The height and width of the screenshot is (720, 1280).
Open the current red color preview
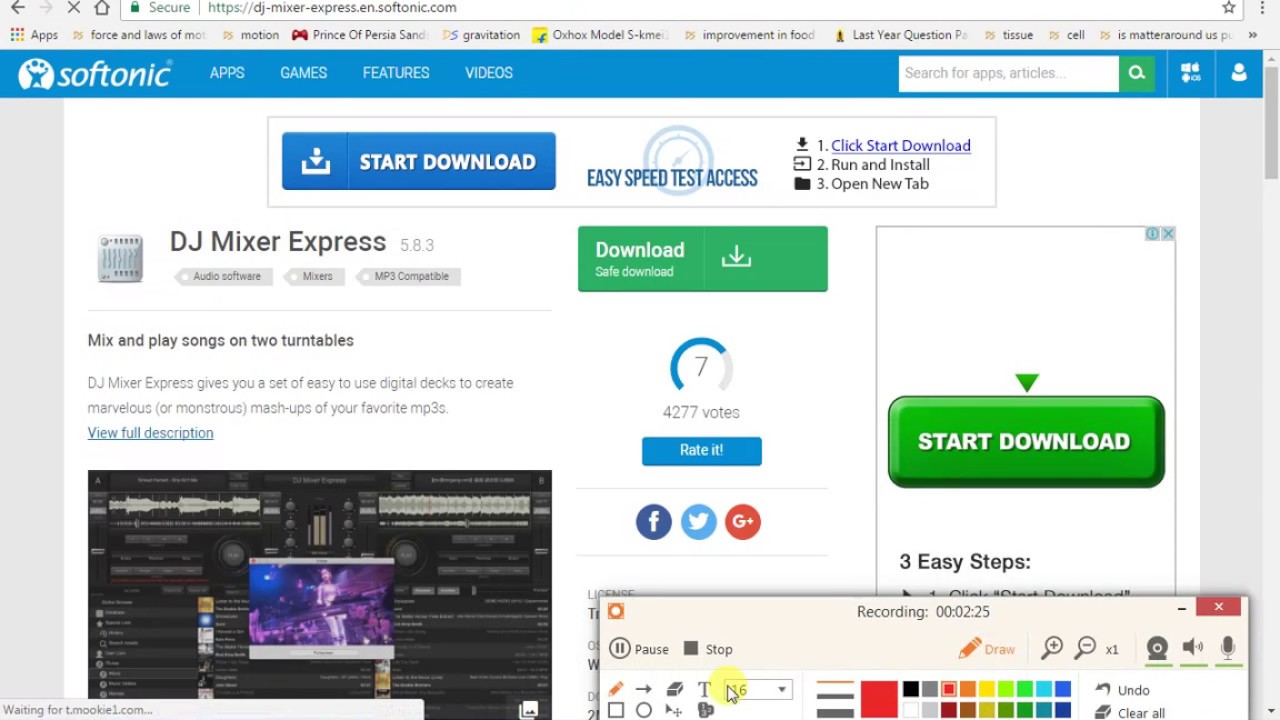tap(879, 700)
